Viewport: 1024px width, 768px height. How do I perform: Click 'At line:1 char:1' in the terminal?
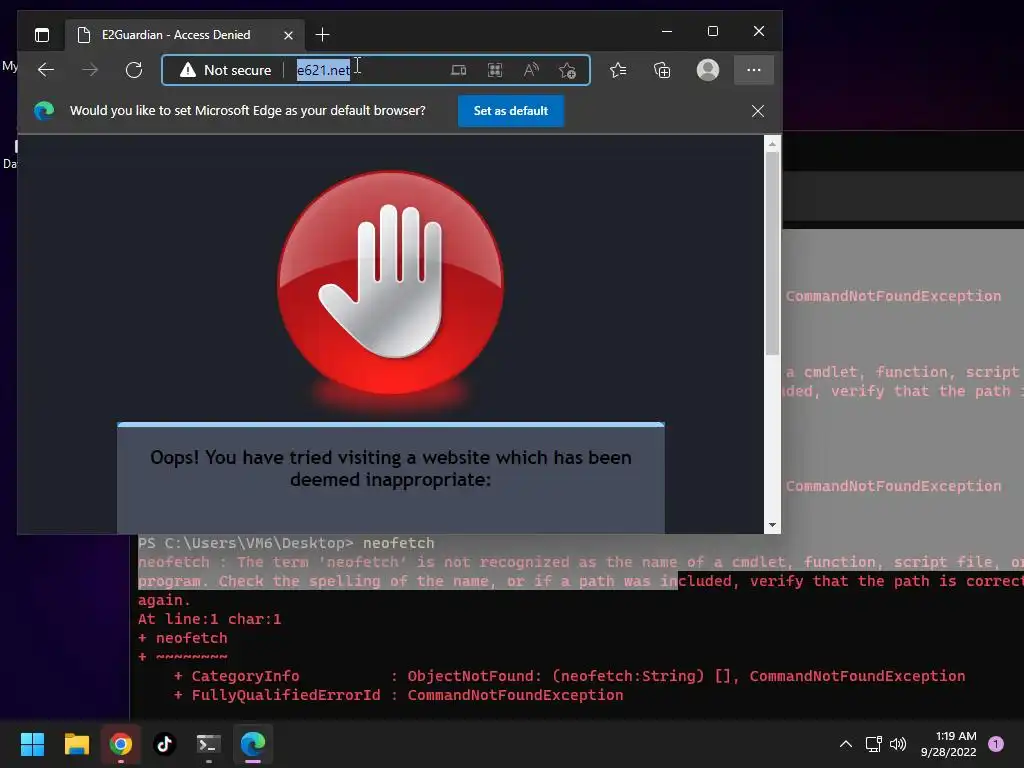click(x=210, y=619)
